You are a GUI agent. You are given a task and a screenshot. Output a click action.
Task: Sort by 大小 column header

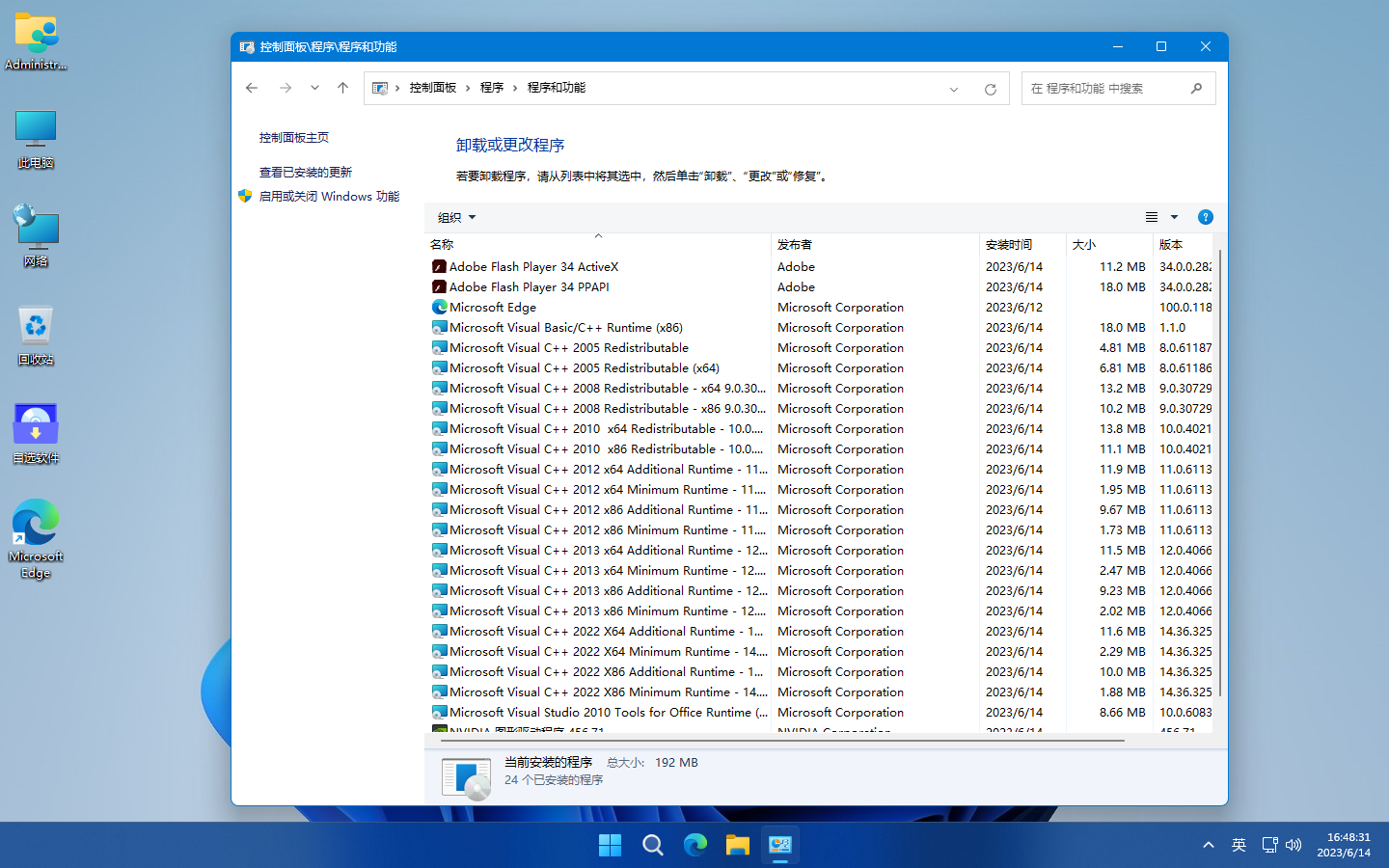1109,245
